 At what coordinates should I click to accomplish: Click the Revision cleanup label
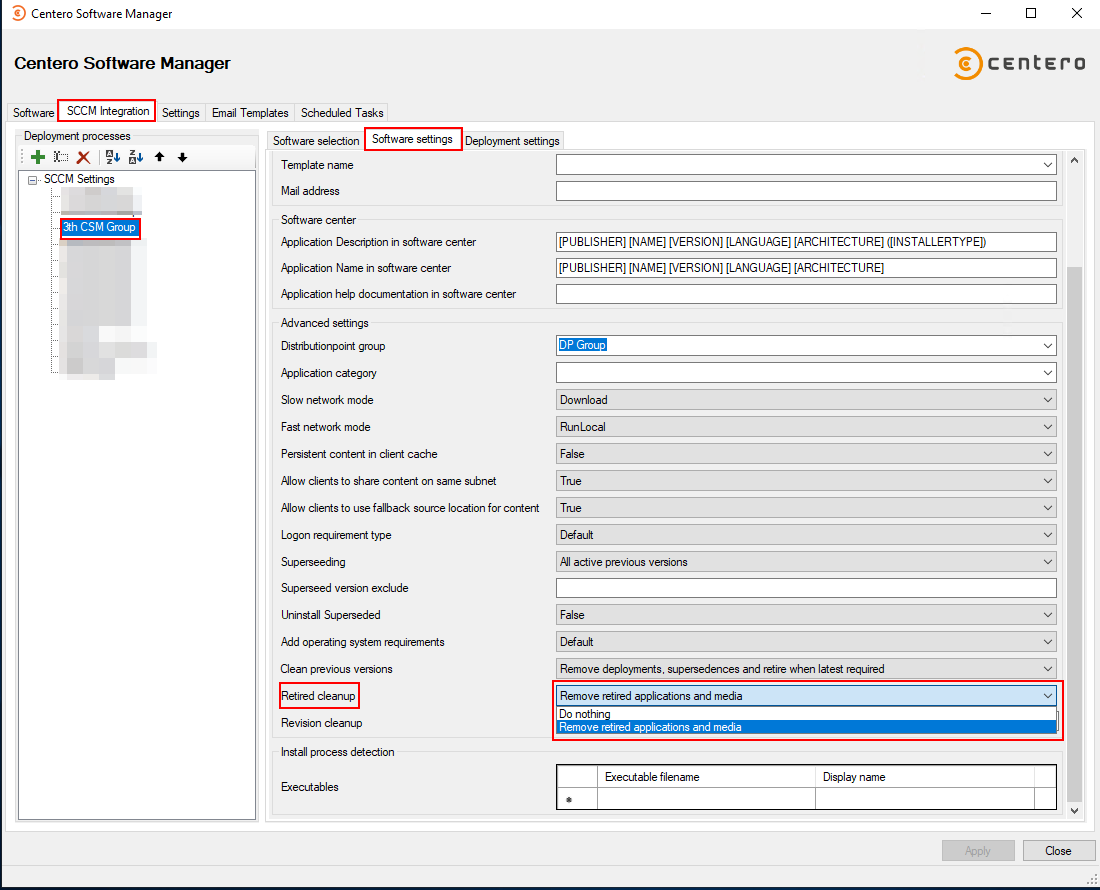(321, 723)
